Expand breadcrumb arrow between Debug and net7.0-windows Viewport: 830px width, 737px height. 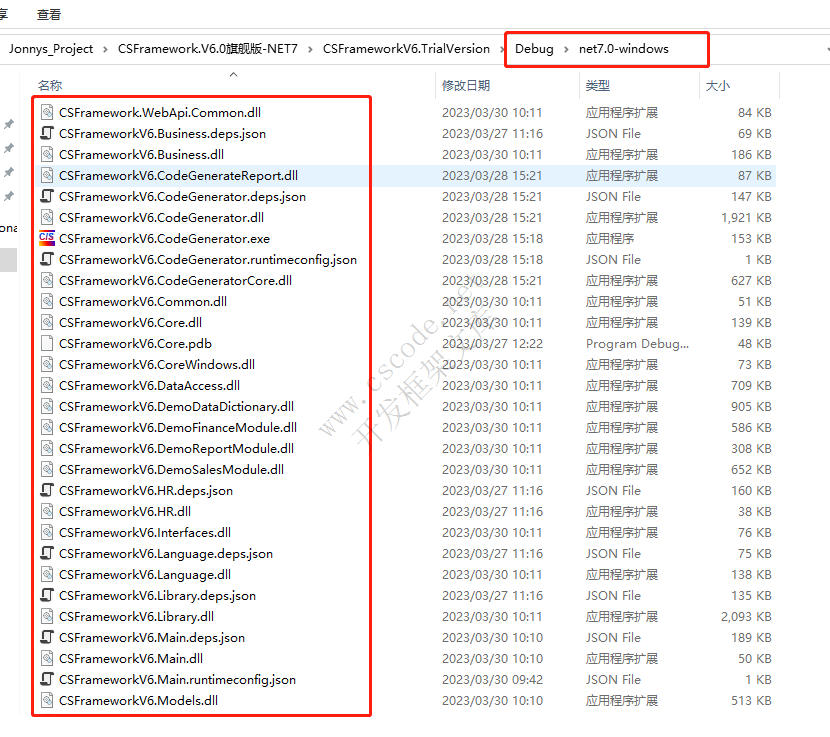tap(566, 49)
